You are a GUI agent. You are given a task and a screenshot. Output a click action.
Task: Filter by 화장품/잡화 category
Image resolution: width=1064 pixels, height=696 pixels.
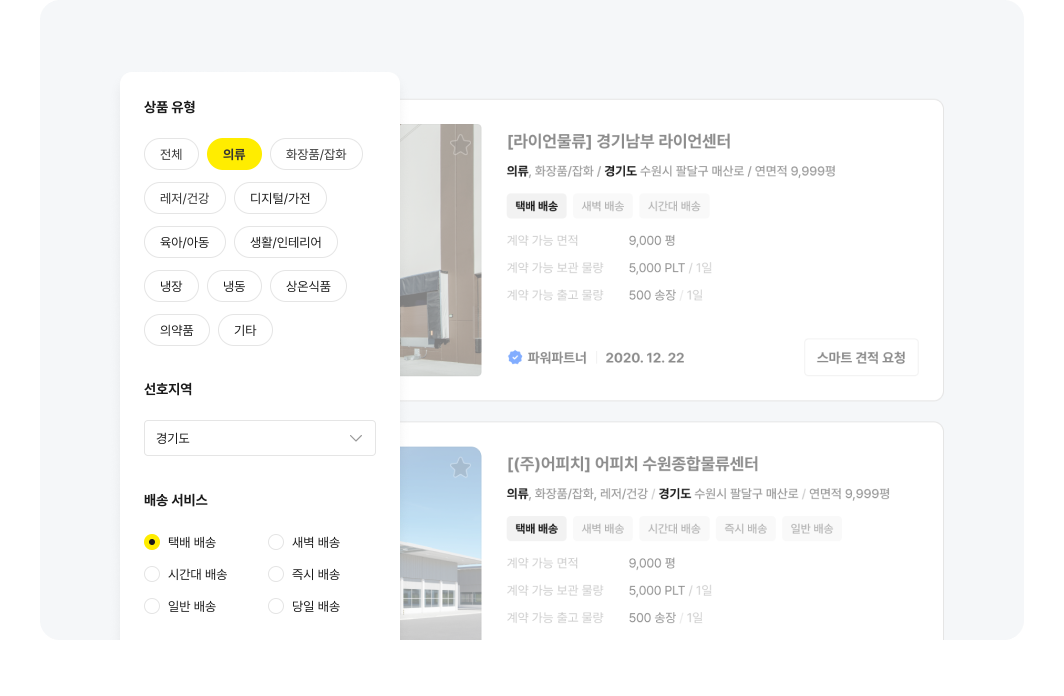[x=316, y=154]
